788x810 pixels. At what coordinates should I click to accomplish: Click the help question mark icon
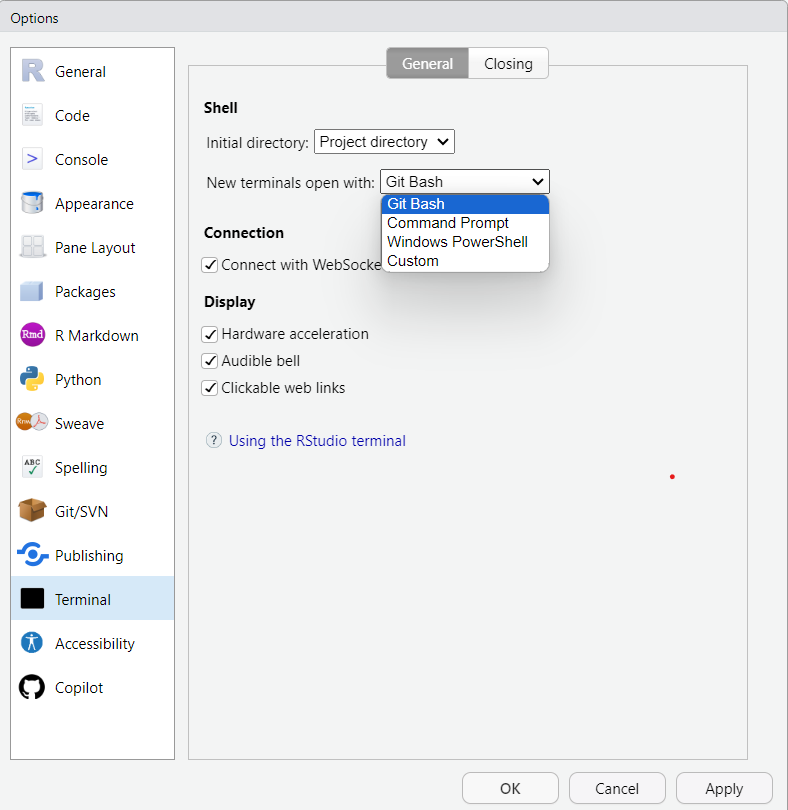[x=214, y=440]
